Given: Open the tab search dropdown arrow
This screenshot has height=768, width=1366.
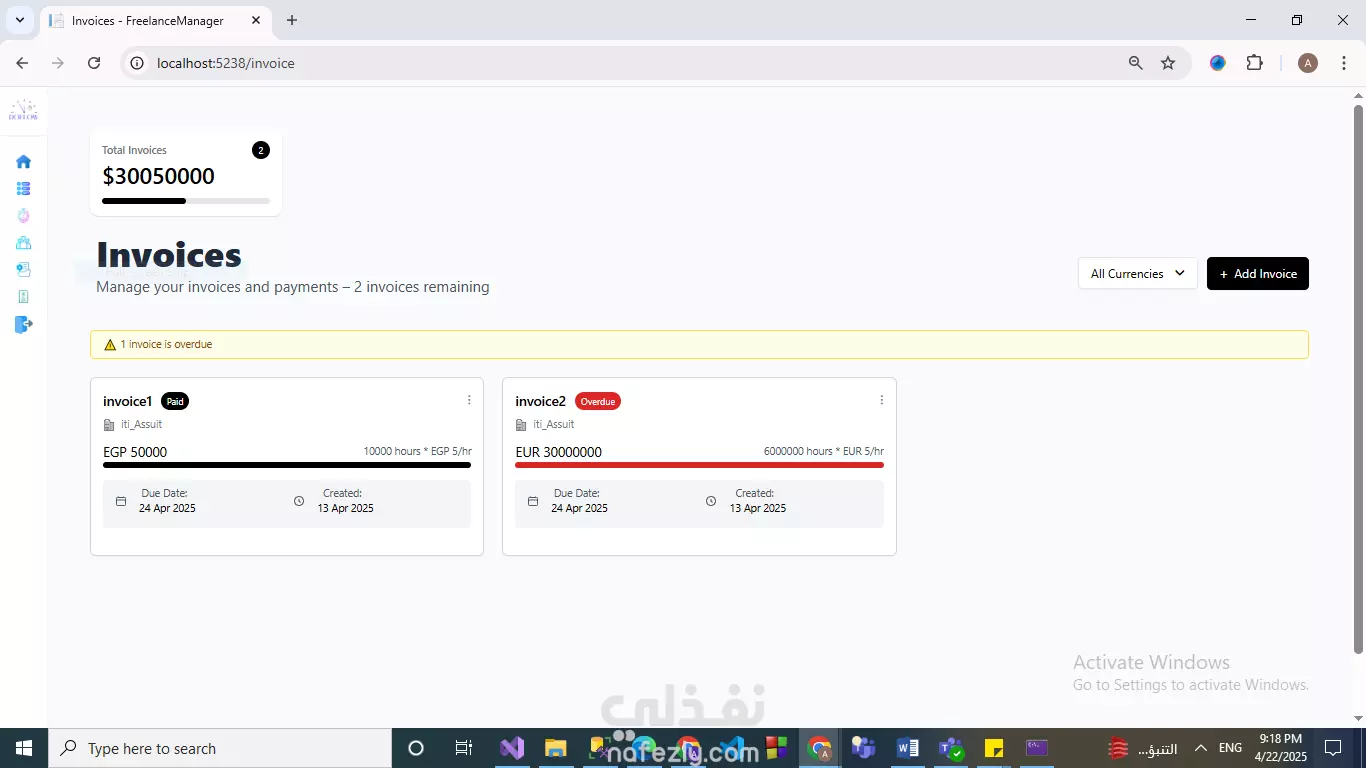Looking at the screenshot, I should point(20,20).
